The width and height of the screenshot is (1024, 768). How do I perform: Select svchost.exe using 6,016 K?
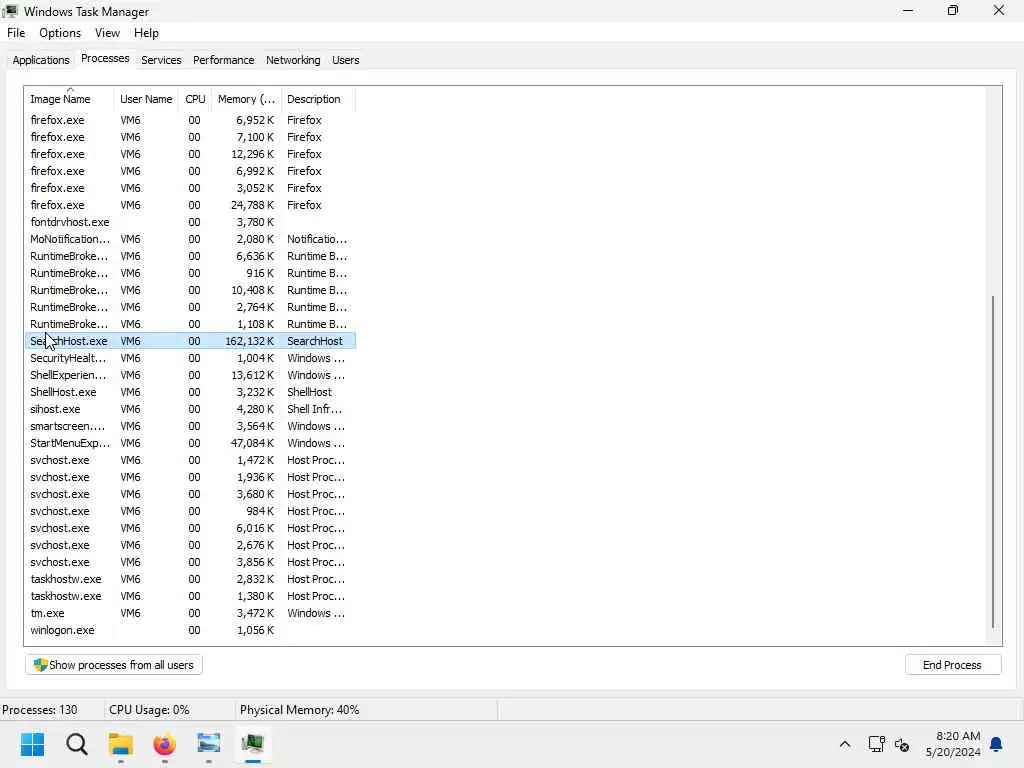pos(190,528)
